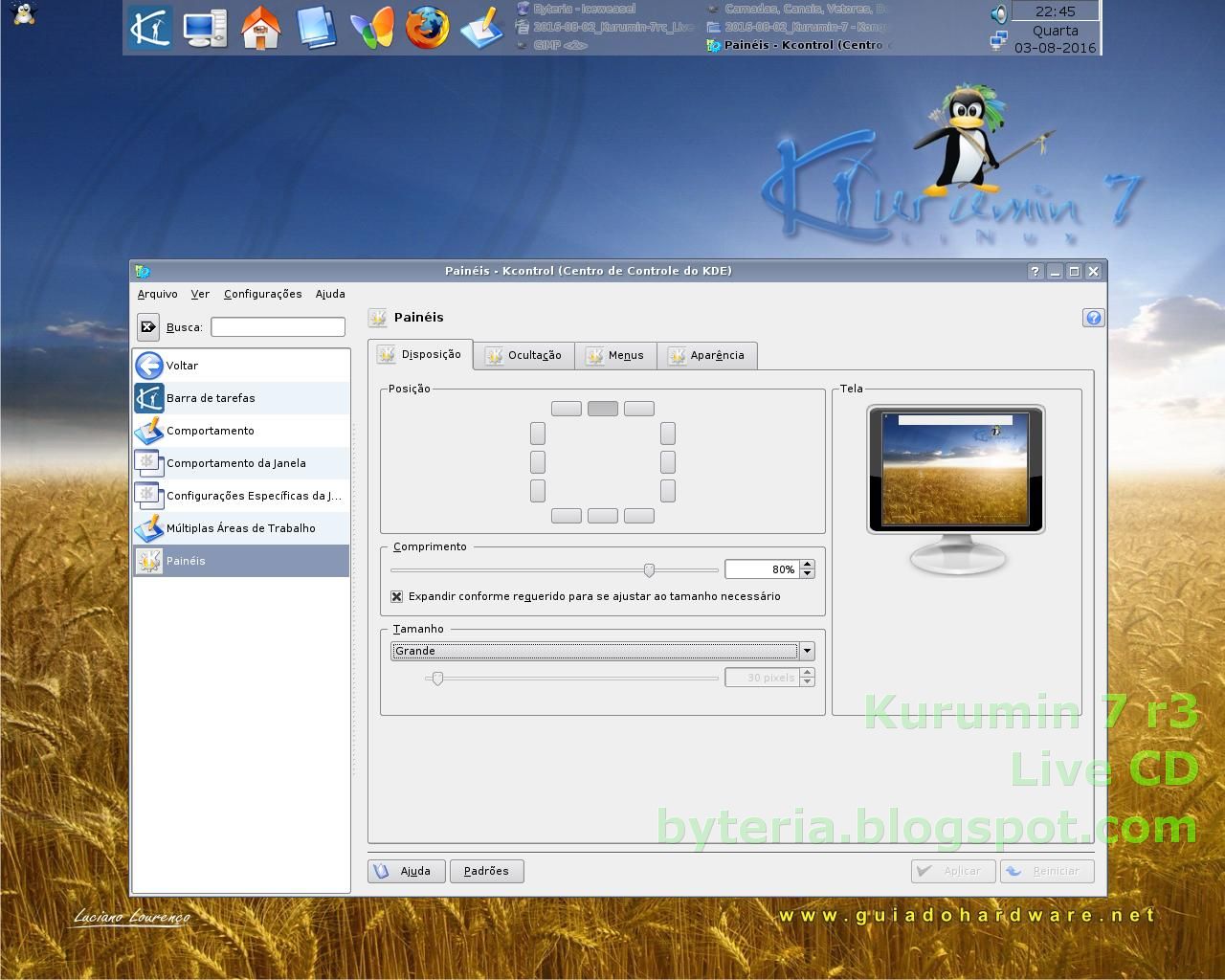Open the Tamanho dropdown showing Grande
Image resolution: width=1225 pixels, height=980 pixels.
click(593, 651)
